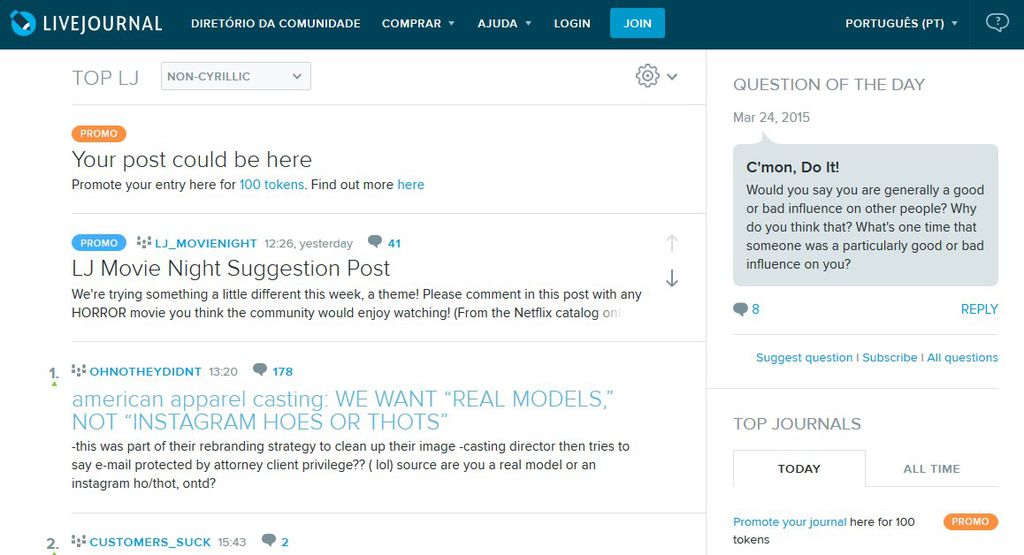
Task: Click the community icon beside OHNOTHEYDIDNT
Action: [x=78, y=370]
